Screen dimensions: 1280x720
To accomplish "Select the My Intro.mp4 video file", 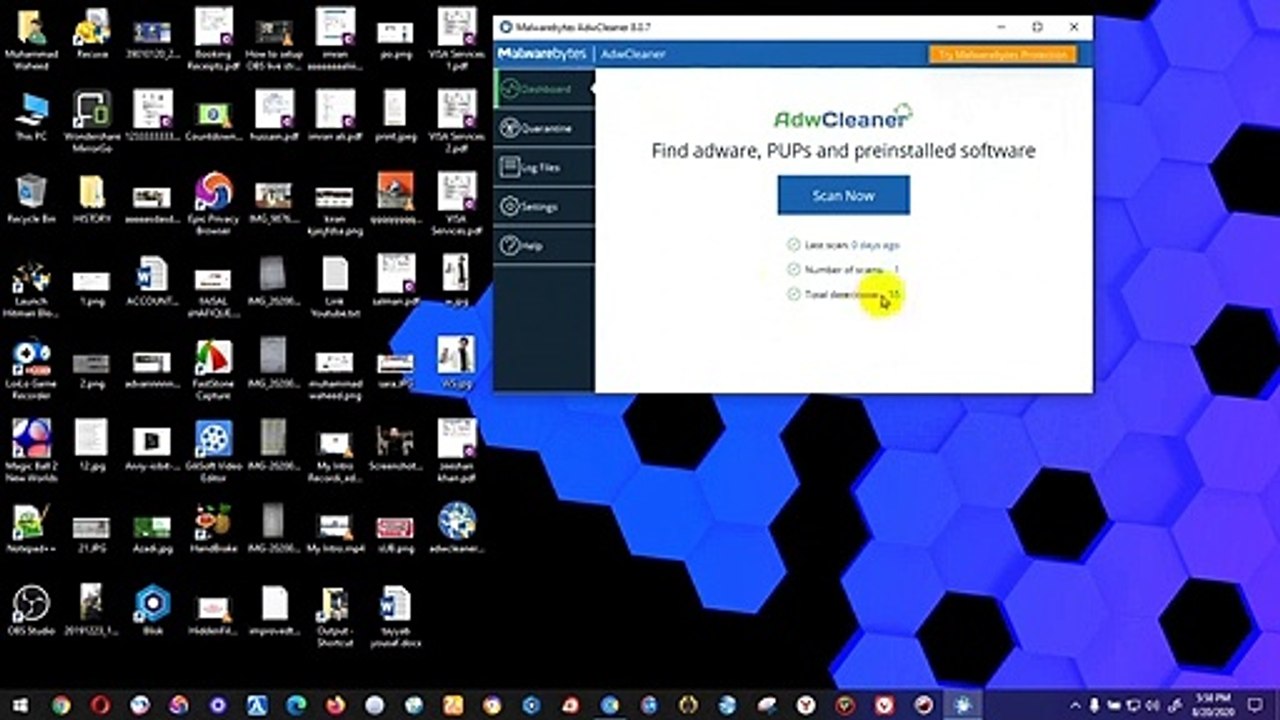I will click(x=334, y=532).
